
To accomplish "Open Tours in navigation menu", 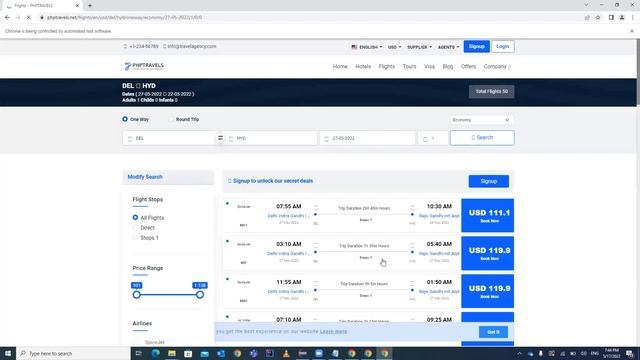I will (x=409, y=67).
